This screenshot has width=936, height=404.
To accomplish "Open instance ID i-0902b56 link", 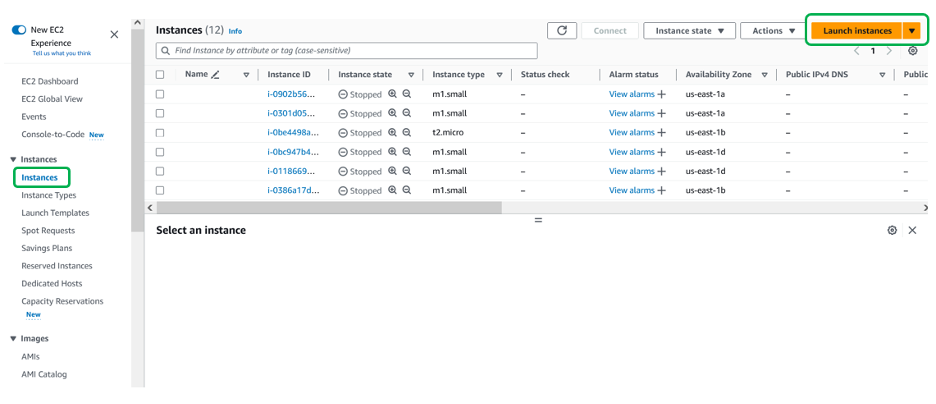I will point(290,94).
